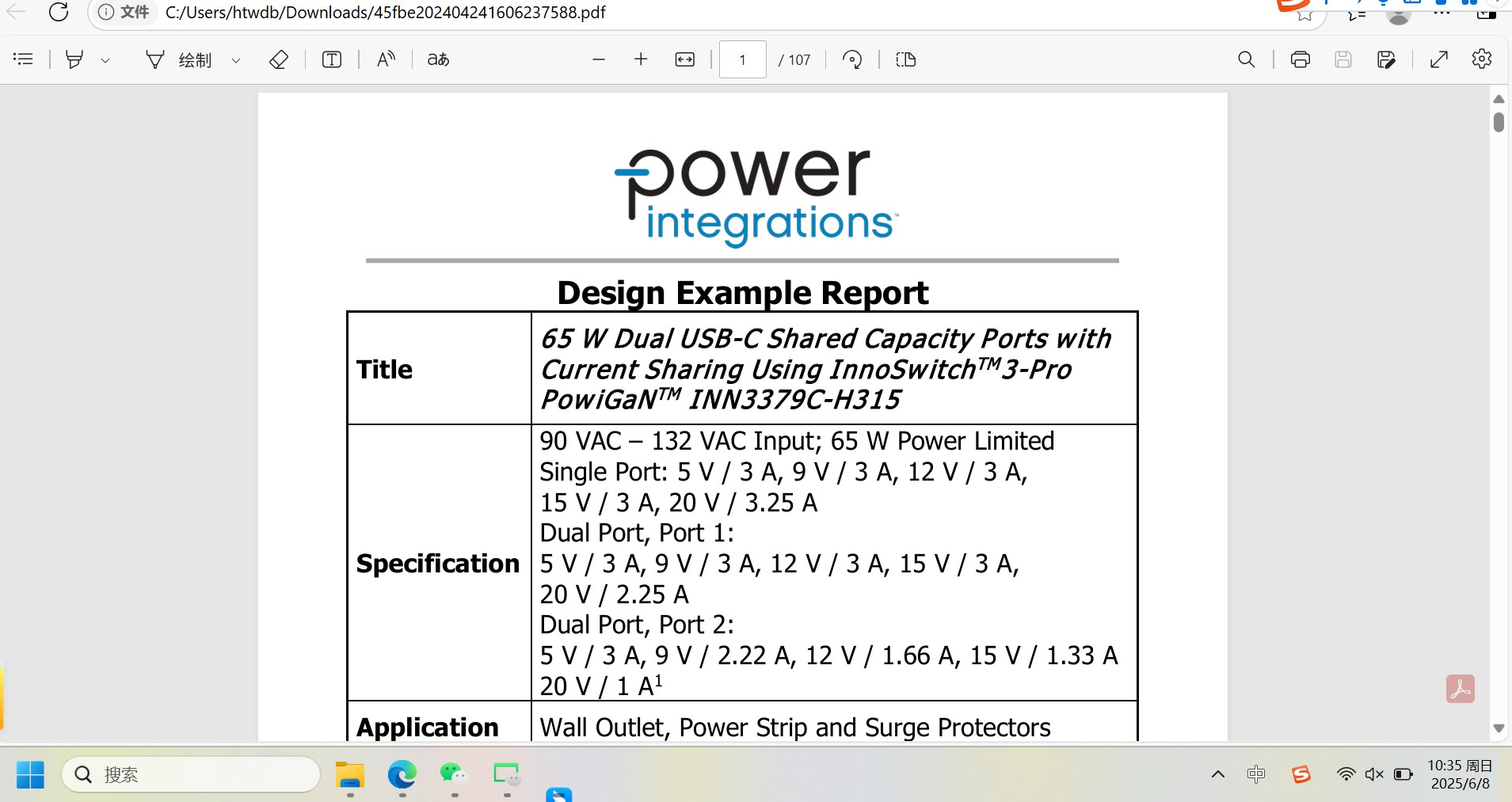The width and height of the screenshot is (1512, 802).
Task: Click 'Wall Outlet, Power Strip and Surge Protectors'
Action: tap(795, 728)
